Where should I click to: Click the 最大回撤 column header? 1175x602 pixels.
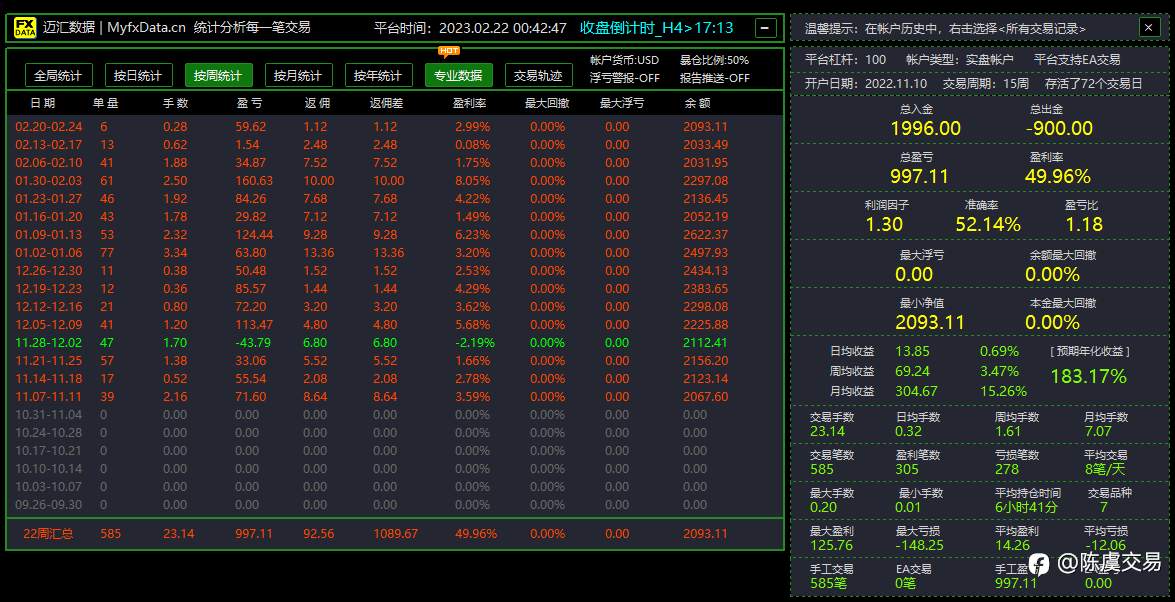pyautogui.click(x=548, y=103)
